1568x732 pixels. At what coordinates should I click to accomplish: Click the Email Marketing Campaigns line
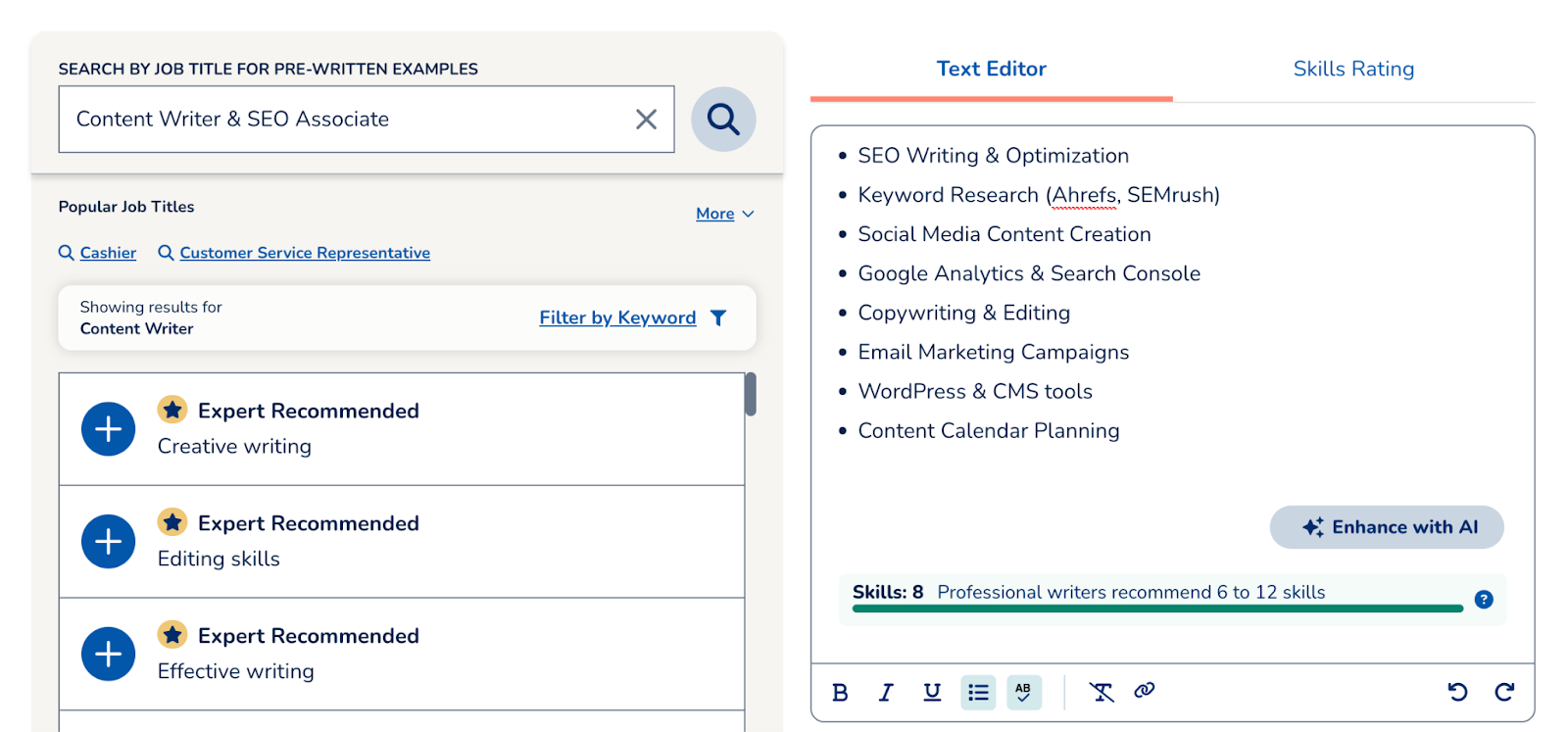pos(993,352)
